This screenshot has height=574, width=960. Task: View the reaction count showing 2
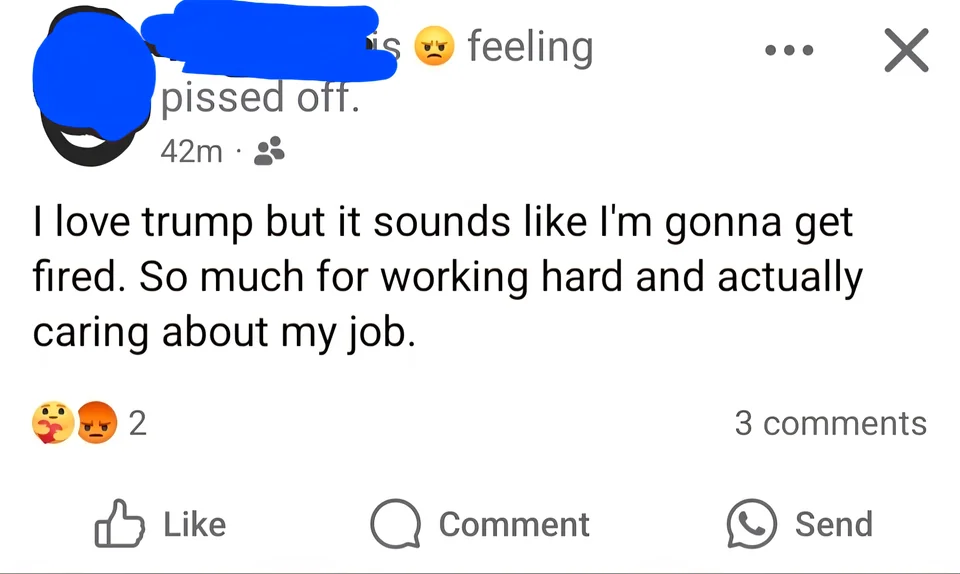[x=138, y=423]
